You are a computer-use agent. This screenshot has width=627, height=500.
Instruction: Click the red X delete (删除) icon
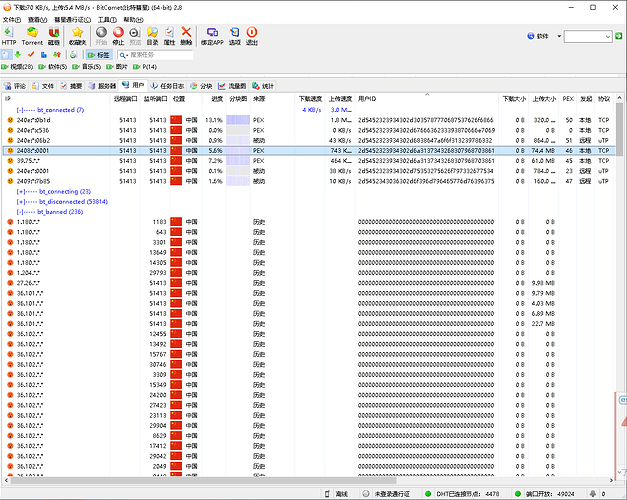(x=186, y=32)
